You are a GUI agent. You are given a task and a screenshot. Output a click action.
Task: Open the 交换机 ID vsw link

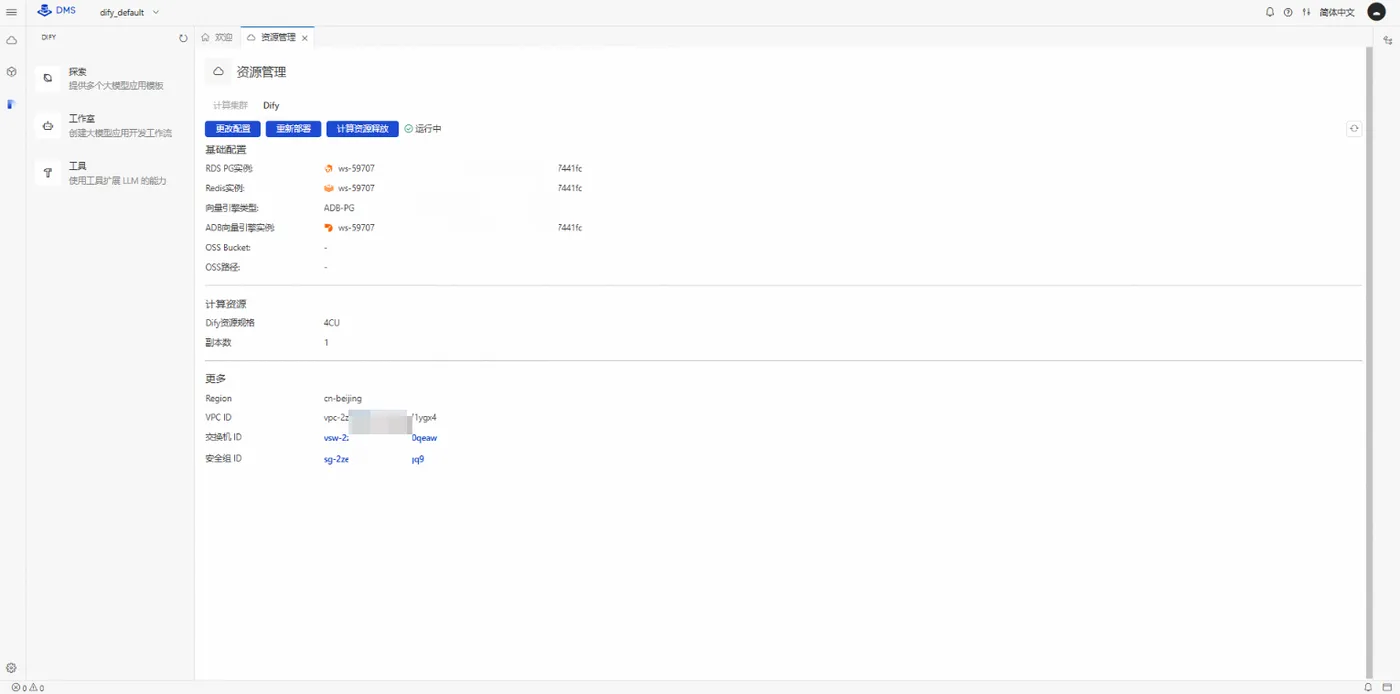381,438
